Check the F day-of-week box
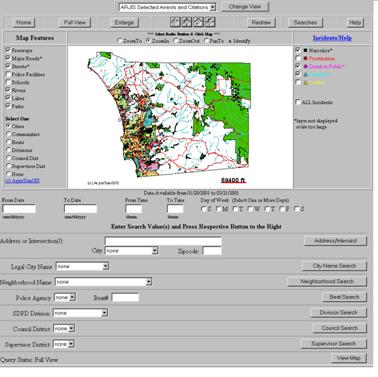Screen dimensions: 378x377 [x=282, y=209]
